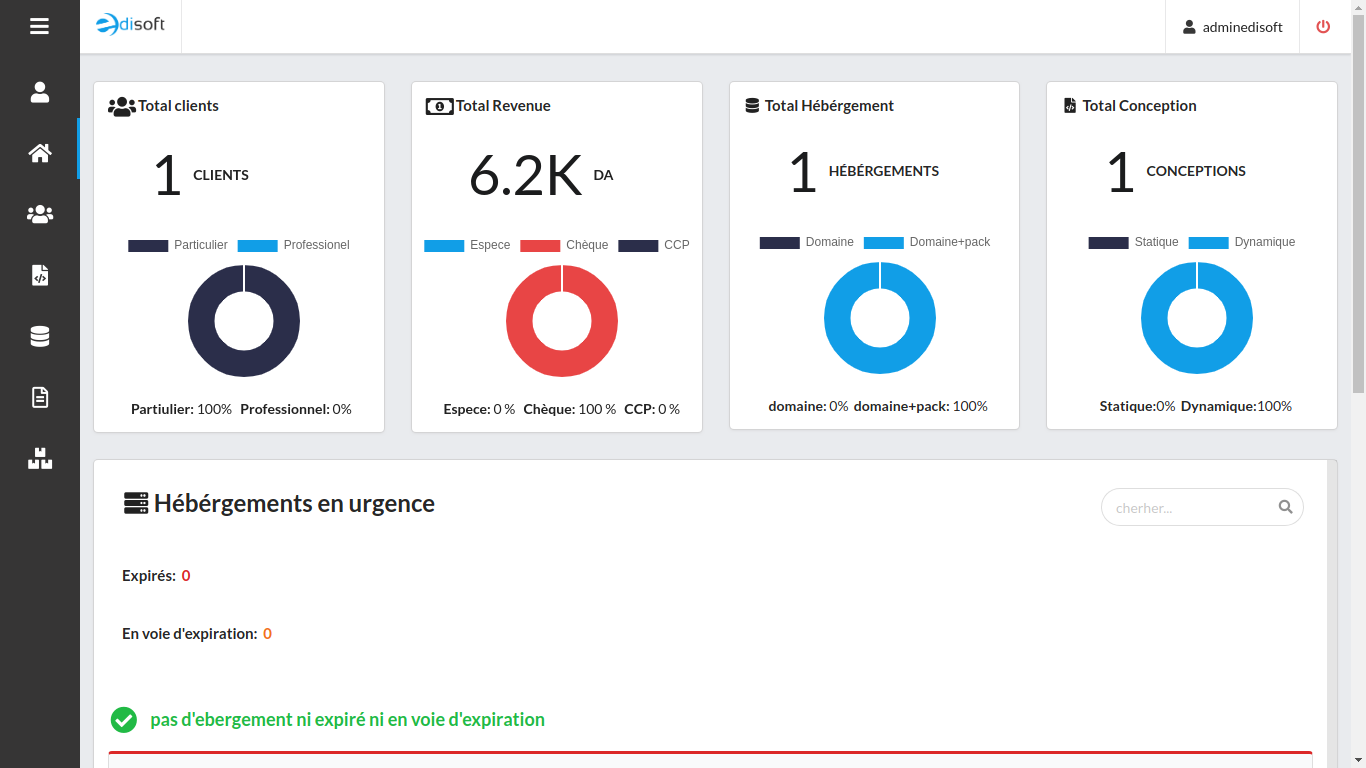1366x768 pixels.
Task: Click the Edisoft logo
Action: [131, 25]
